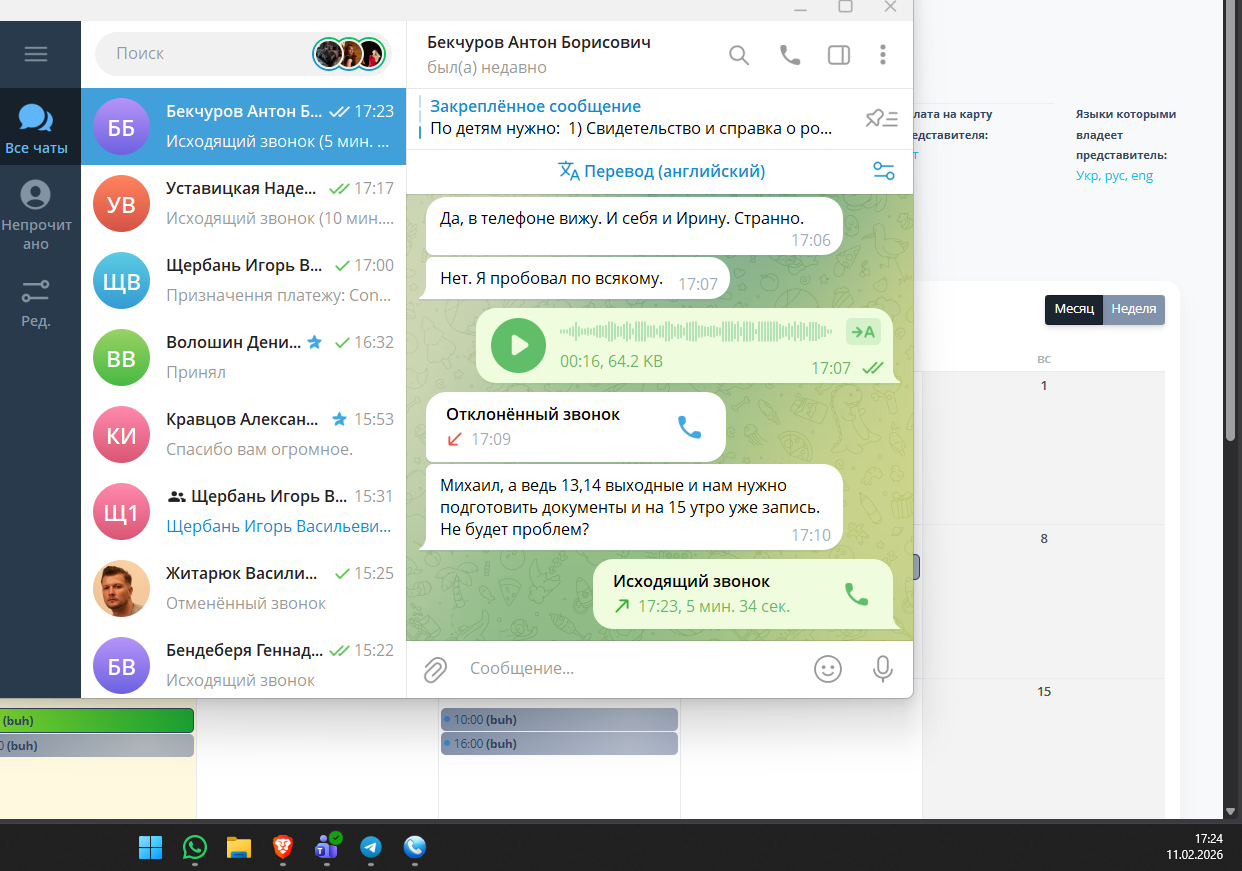Click the paperclip attach file icon

[x=435, y=669]
